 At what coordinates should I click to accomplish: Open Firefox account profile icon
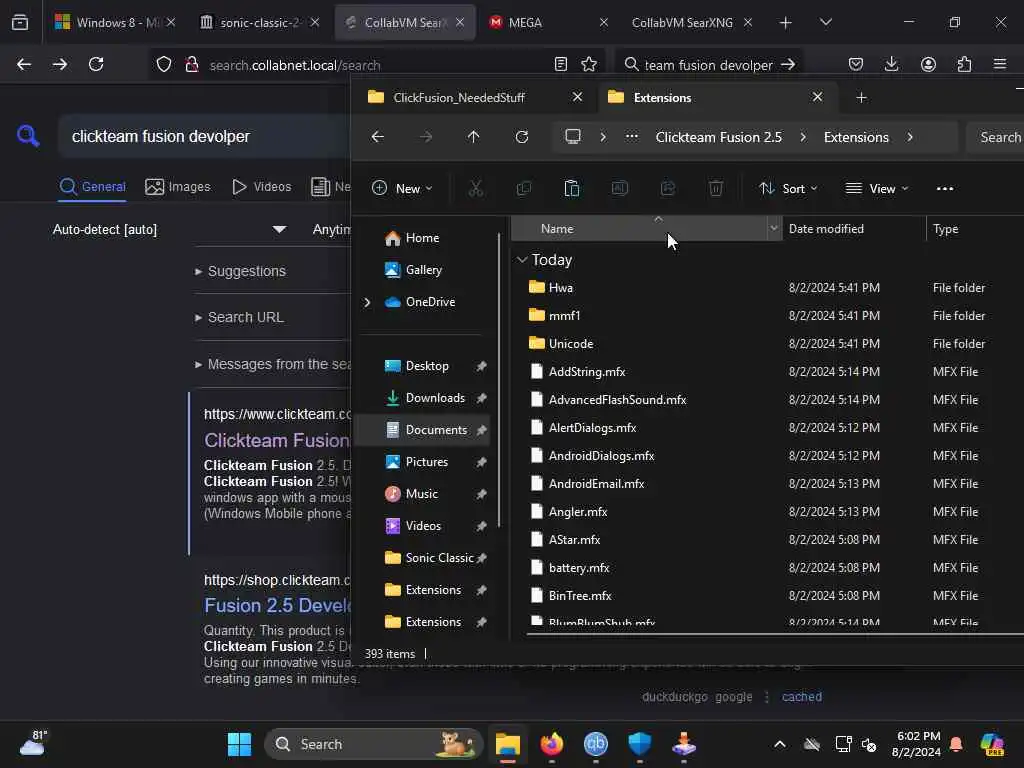pos(928,64)
